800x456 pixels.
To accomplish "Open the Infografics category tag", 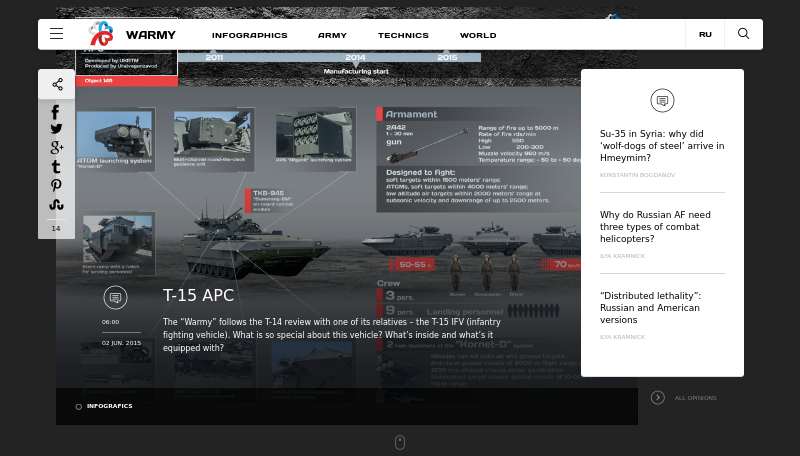I will (x=109, y=406).
